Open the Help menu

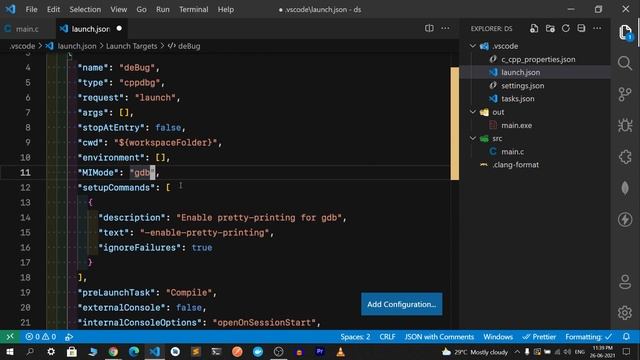pyautogui.click(x=225, y=9)
